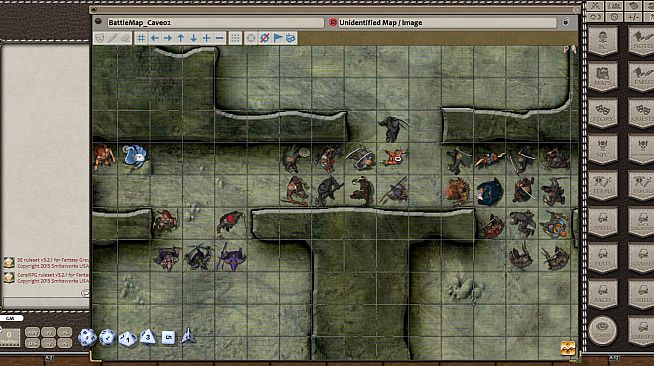Viewport: 654px width, 366px height.
Task: Toggle the lock icon in map title bar
Action: (566, 22)
